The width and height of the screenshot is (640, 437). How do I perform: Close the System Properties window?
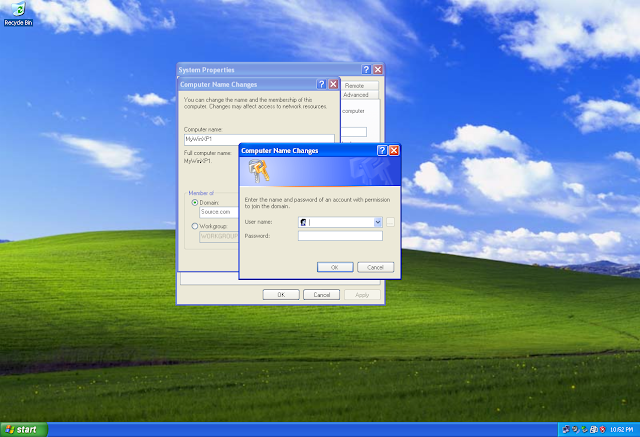coord(378,70)
